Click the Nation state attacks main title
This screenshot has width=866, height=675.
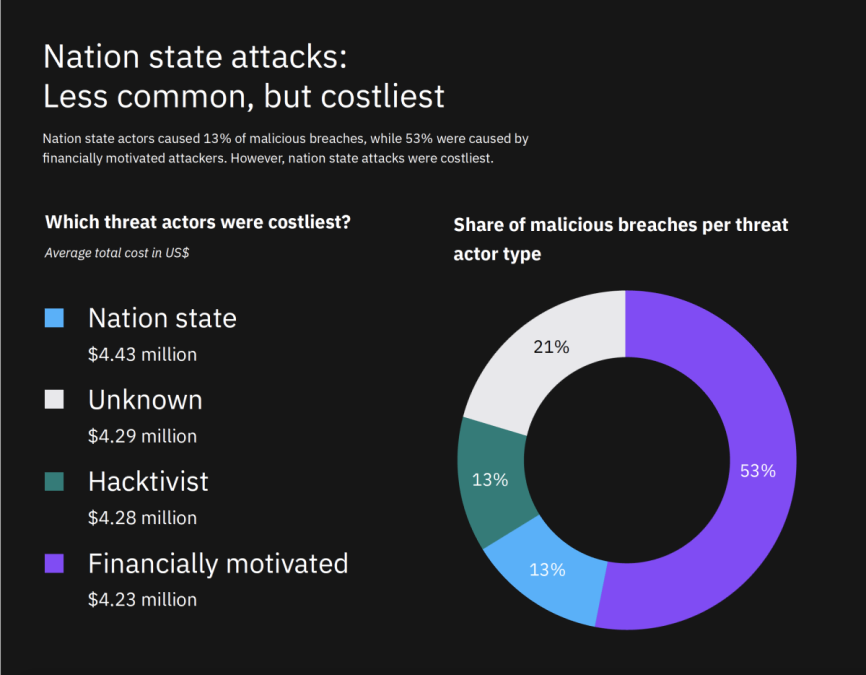pos(244,76)
